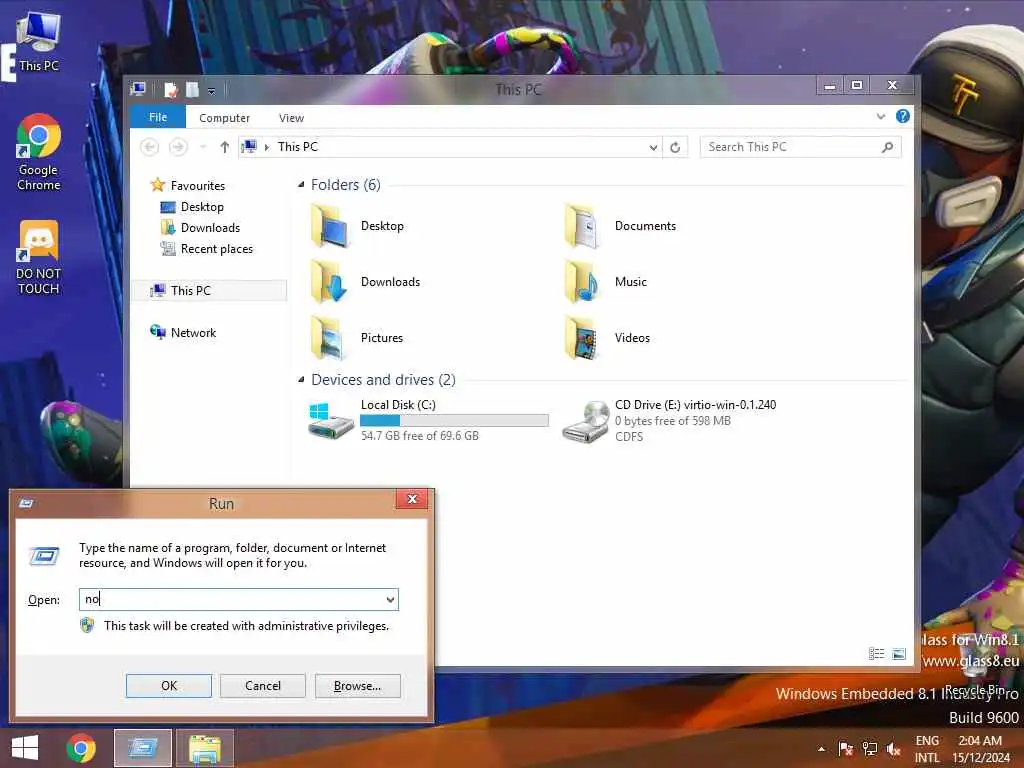The width and height of the screenshot is (1024, 768).
Task: Click the New folder icon in quick access toolbar
Action: 192,89
